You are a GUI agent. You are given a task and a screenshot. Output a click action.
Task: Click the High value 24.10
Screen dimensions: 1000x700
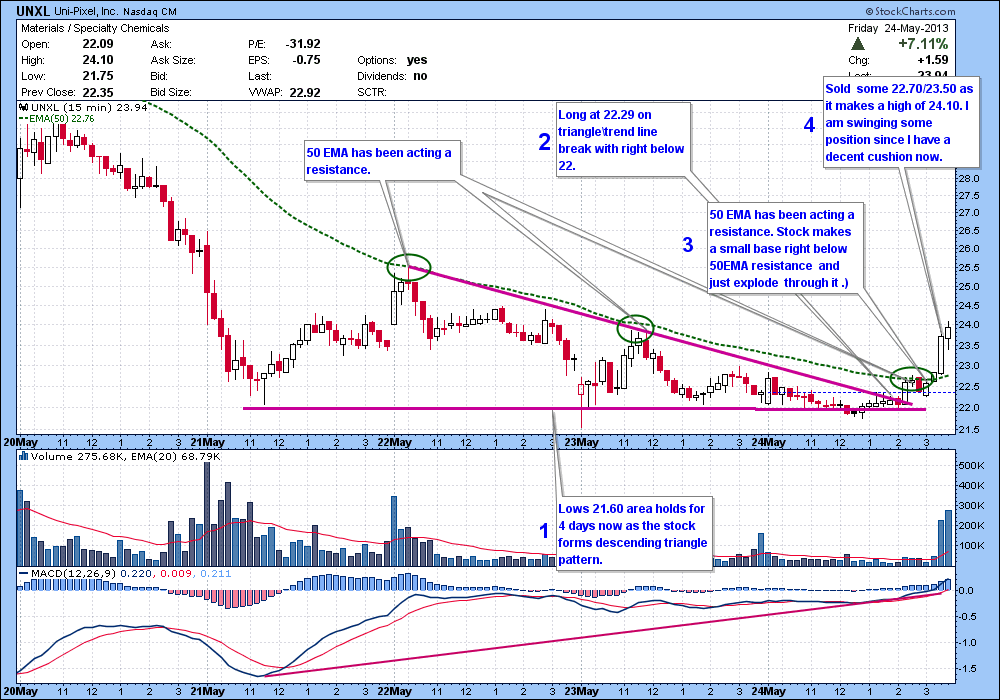coord(98,60)
